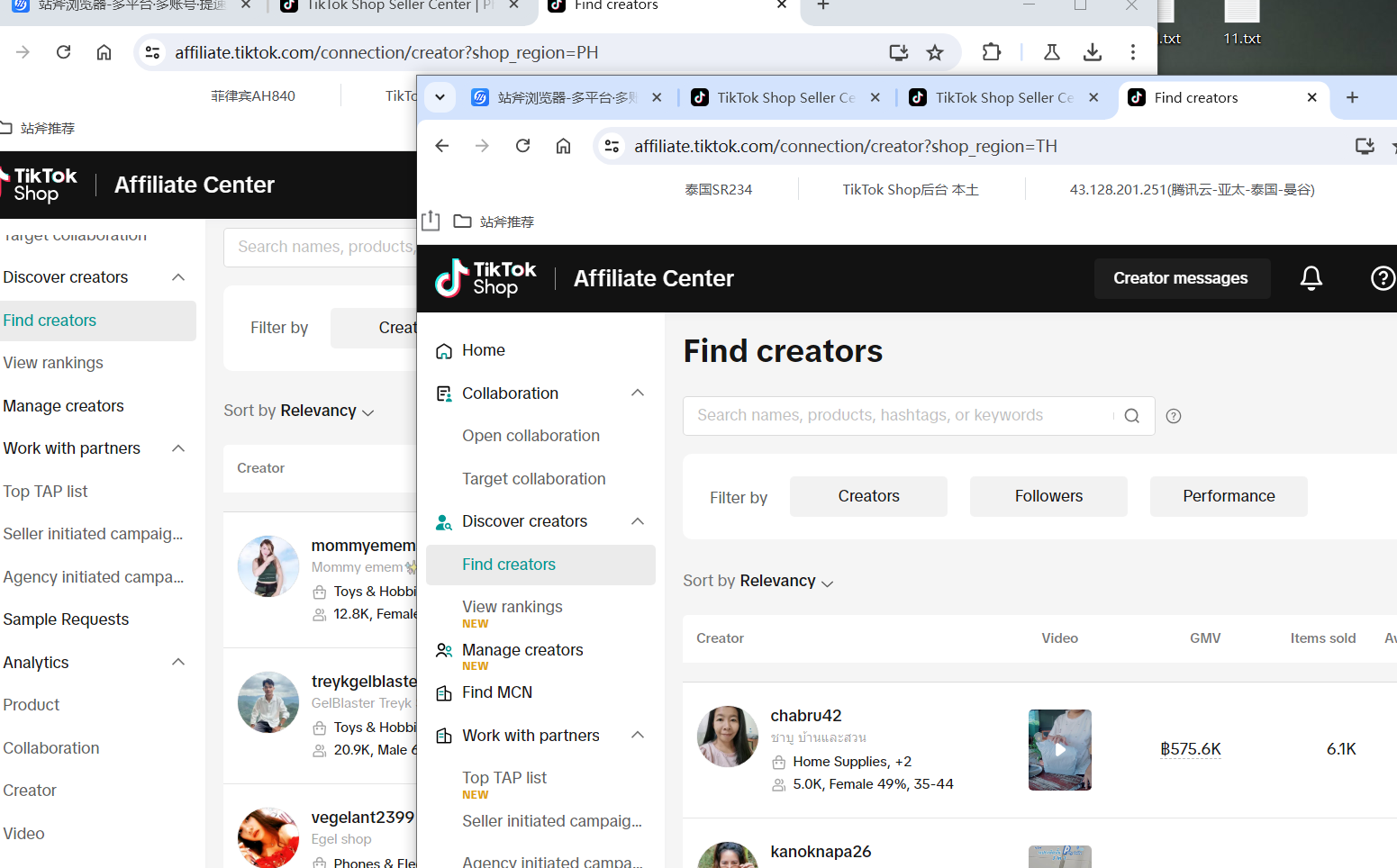
Task: Open Target collaboration in front sidebar
Action: pyautogui.click(x=533, y=479)
